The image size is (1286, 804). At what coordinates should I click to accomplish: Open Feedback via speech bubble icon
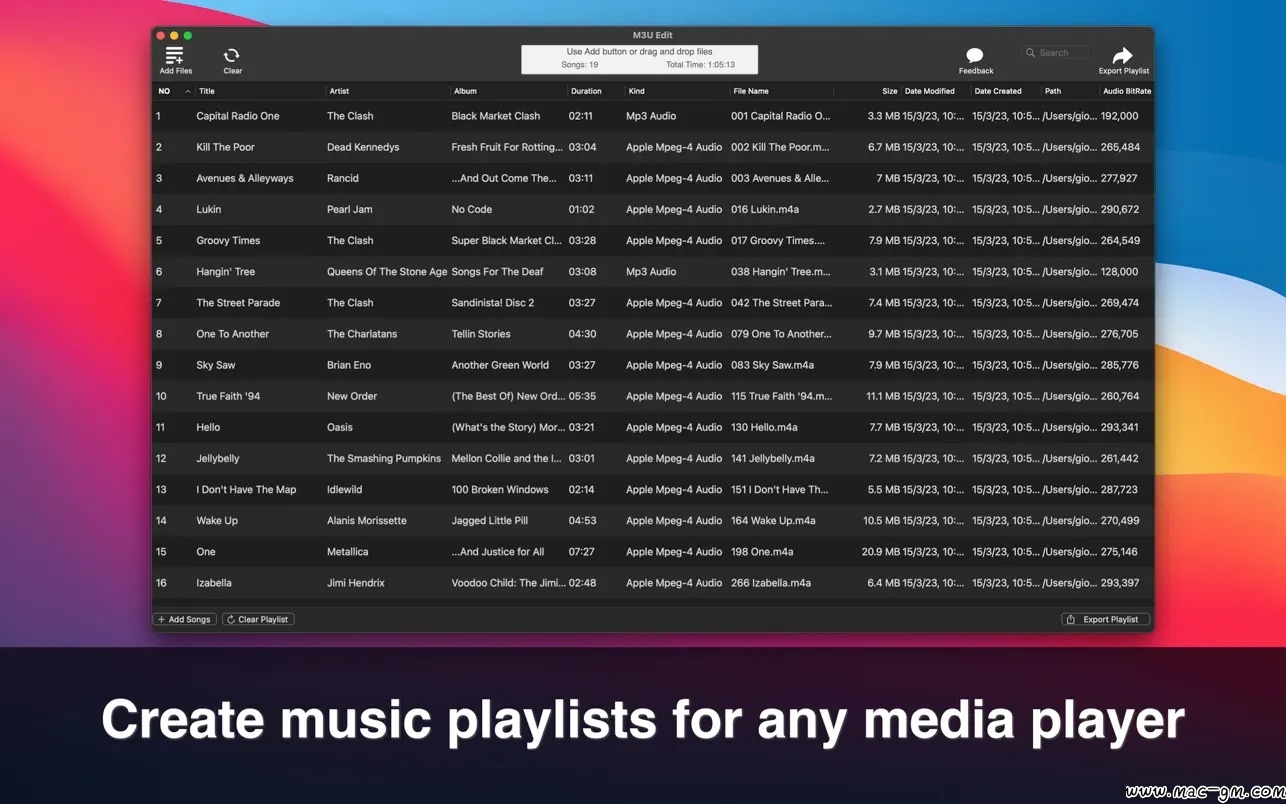pos(975,56)
